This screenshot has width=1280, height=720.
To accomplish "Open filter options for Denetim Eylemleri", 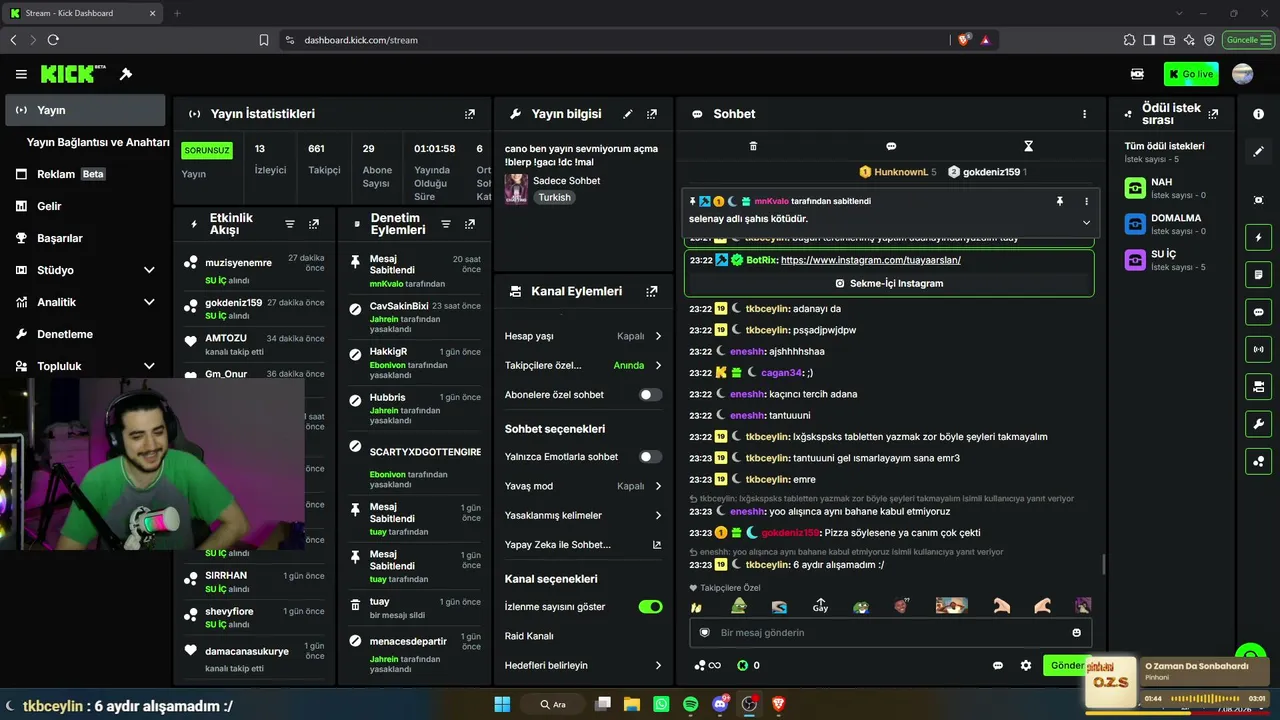I will (x=446, y=224).
